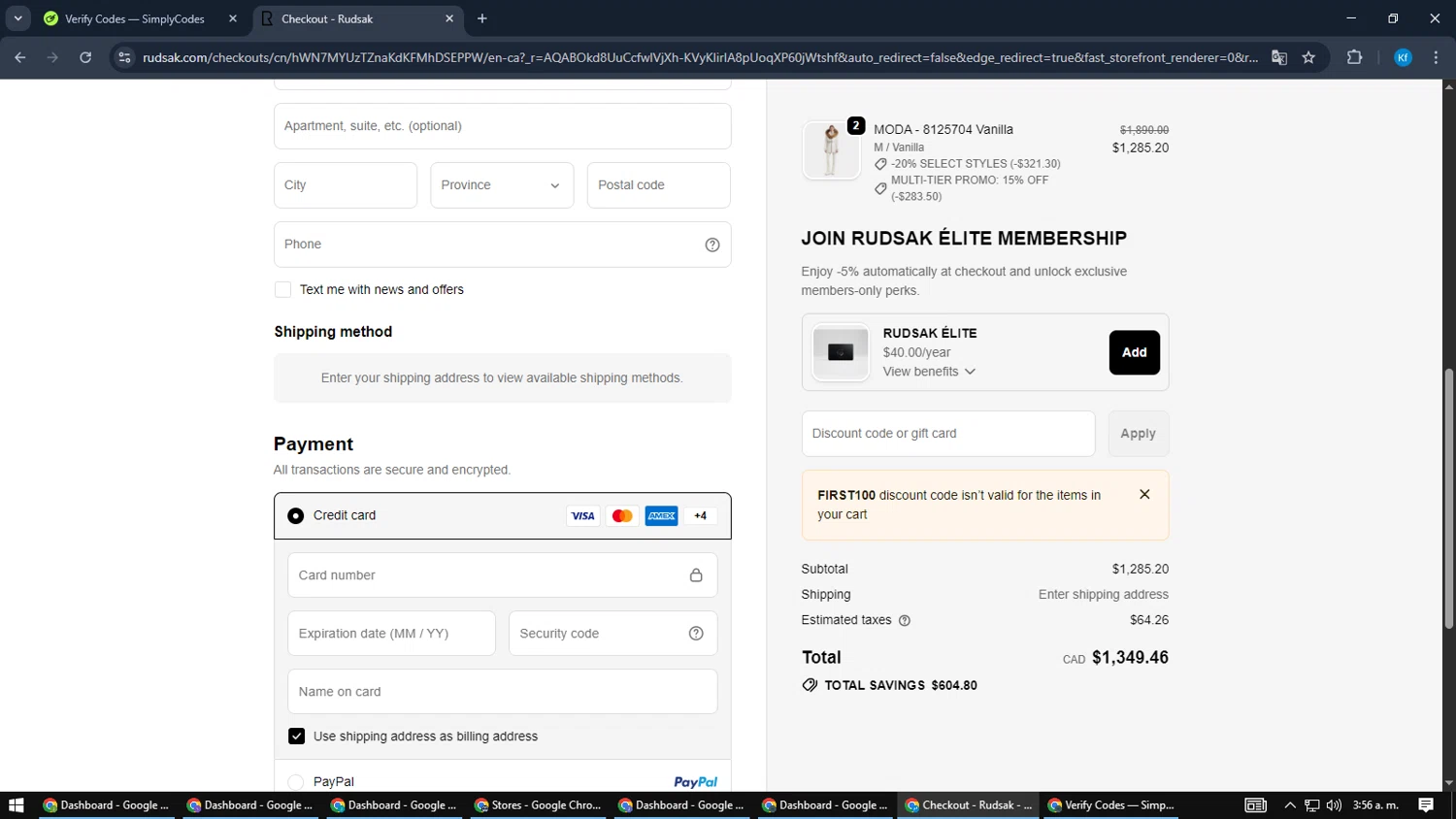The height and width of the screenshot is (819, 1456).
Task: Switch to Stores - Google Chrome taskbar item
Action: [539, 805]
